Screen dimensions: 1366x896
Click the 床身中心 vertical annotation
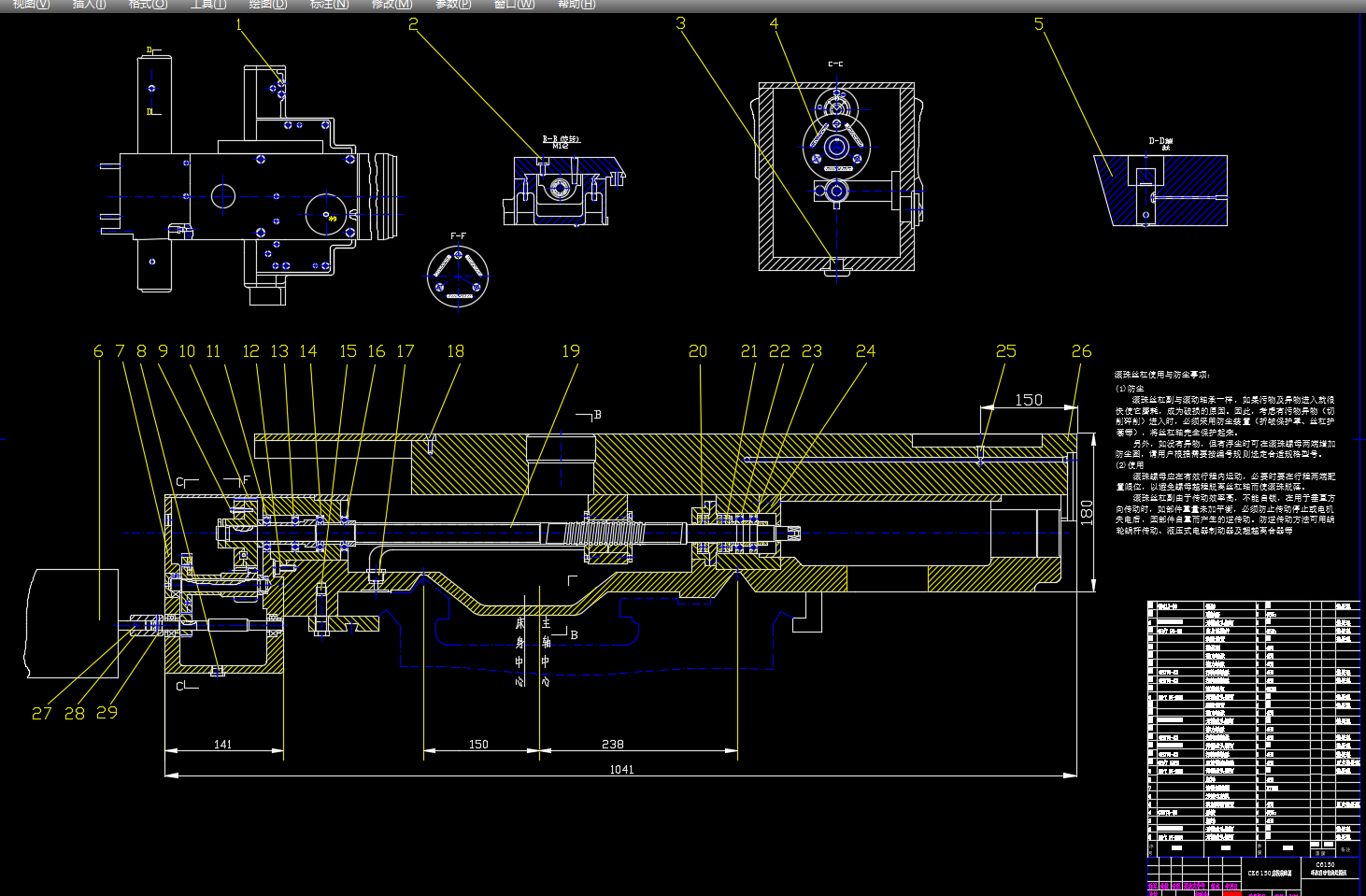point(520,651)
